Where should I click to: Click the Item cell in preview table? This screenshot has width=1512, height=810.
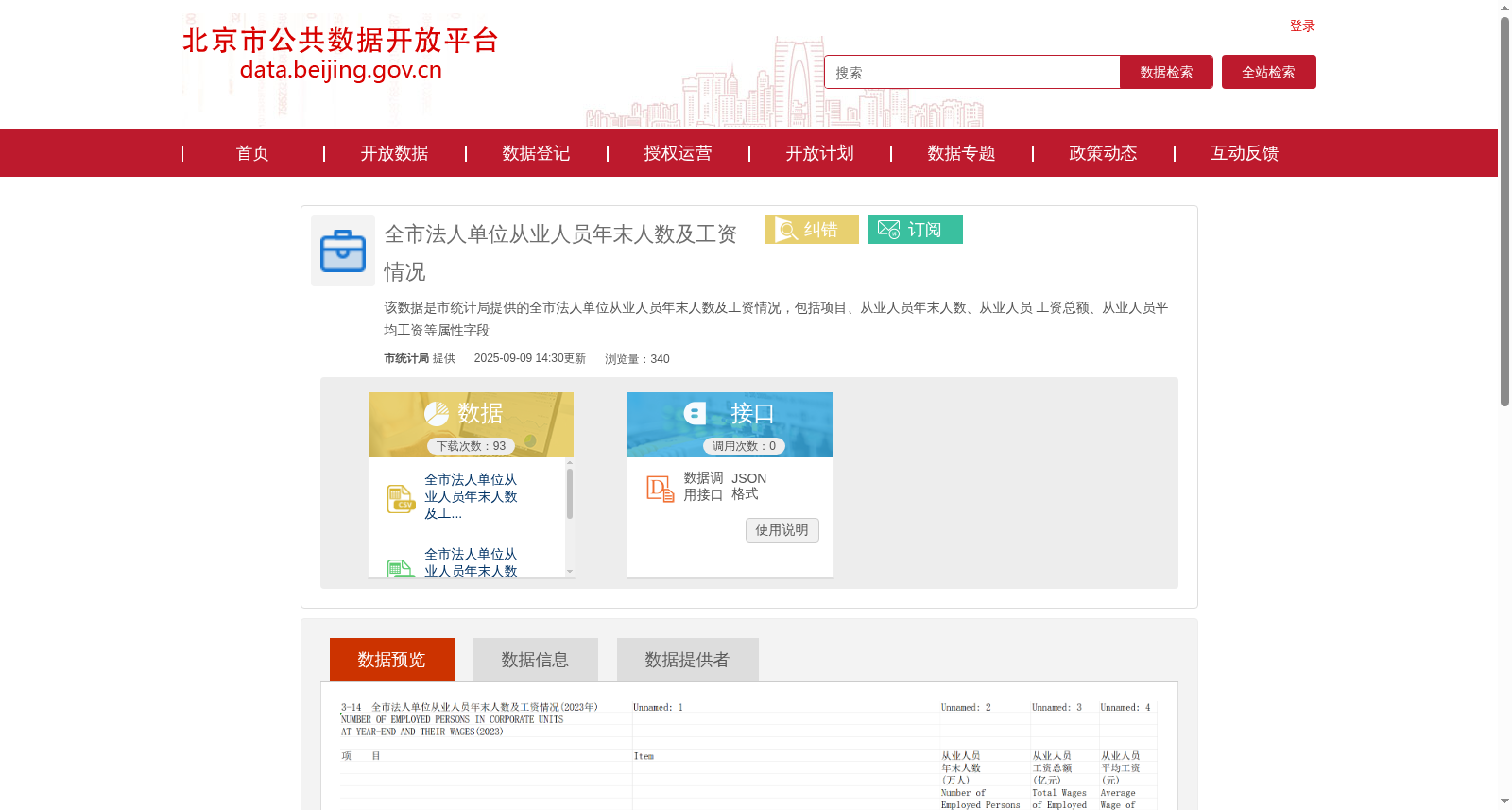point(644,756)
